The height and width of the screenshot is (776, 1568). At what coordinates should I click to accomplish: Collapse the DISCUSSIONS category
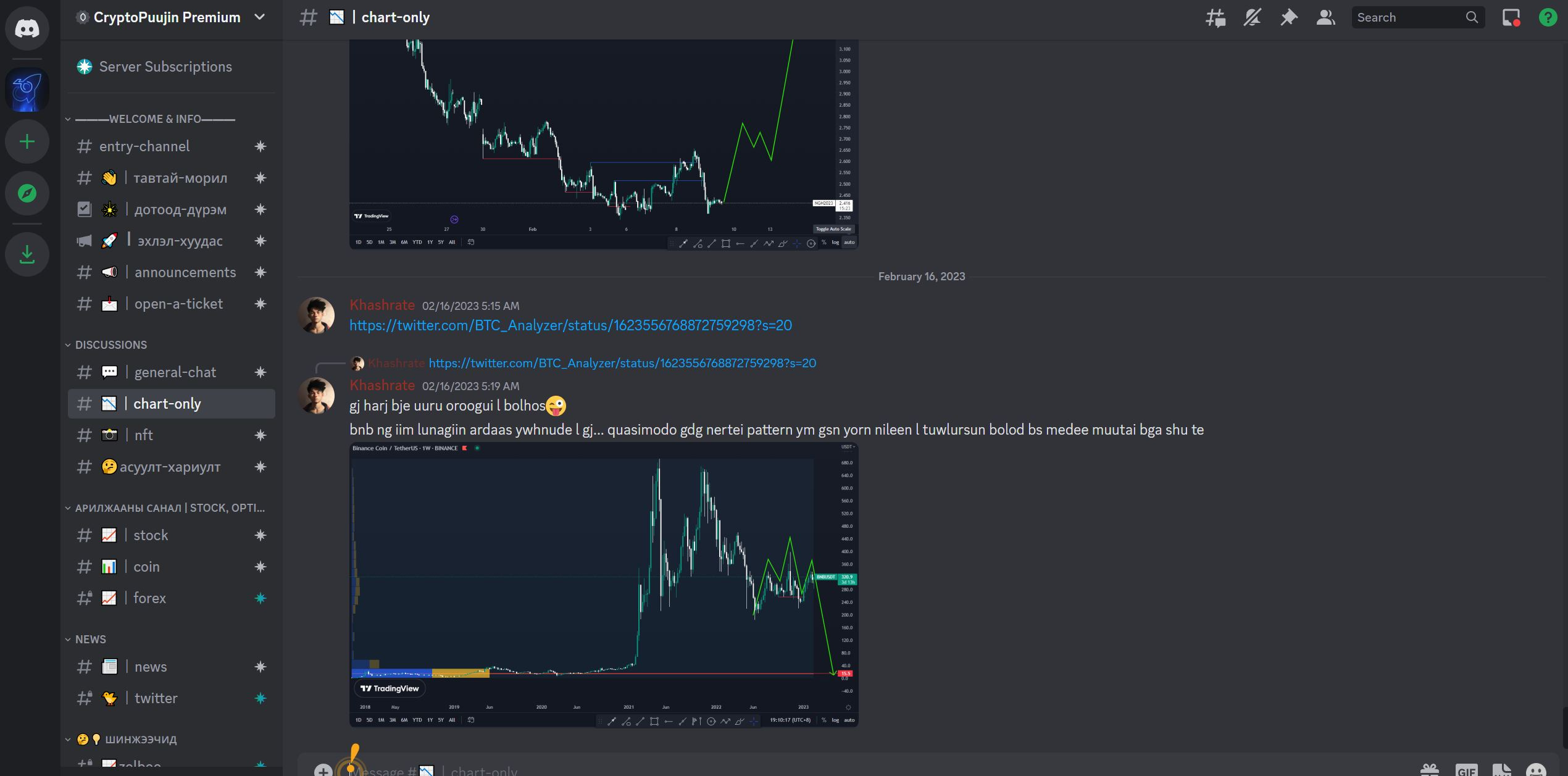coord(110,344)
